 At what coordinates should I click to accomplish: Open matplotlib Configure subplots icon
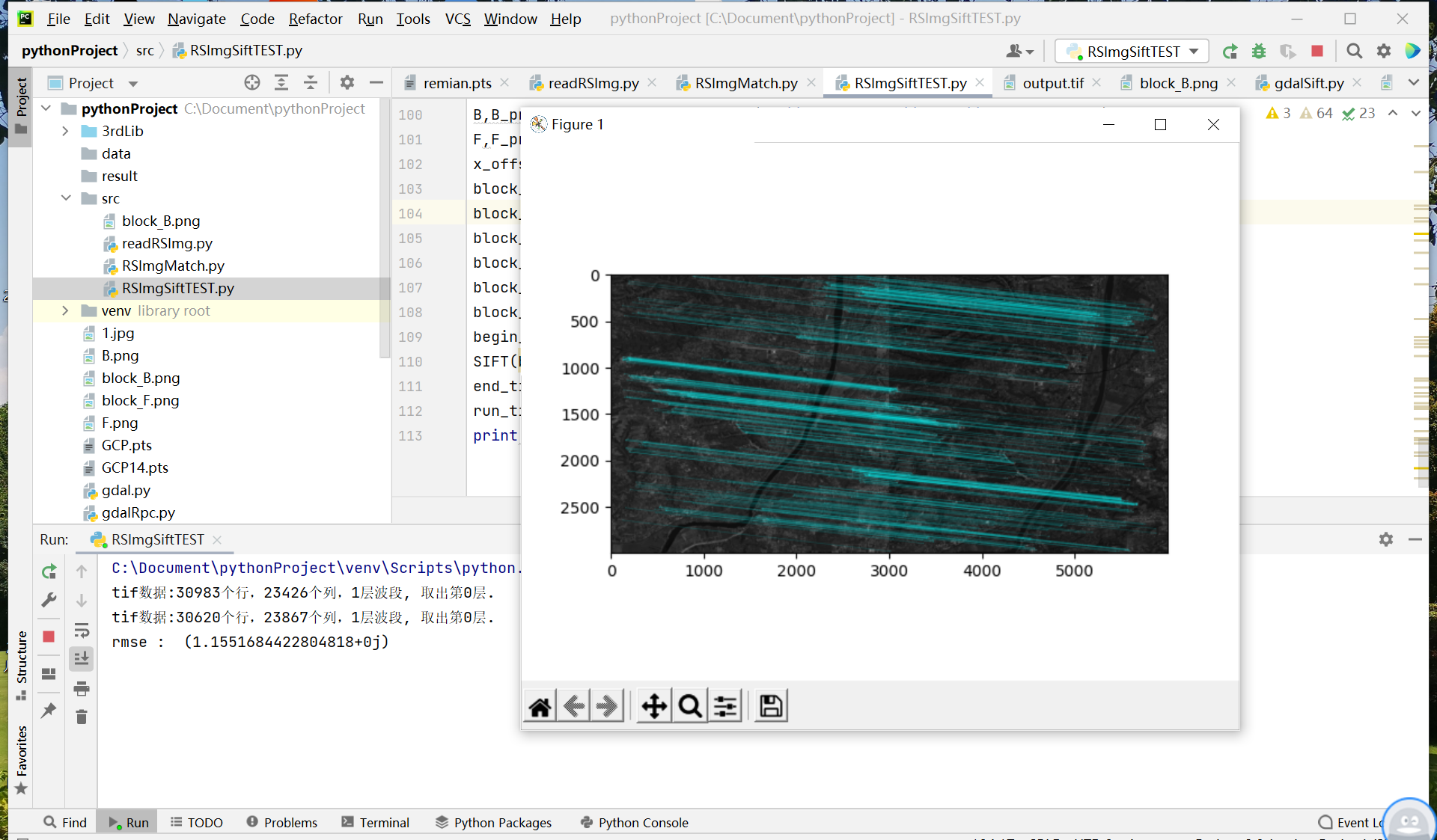pos(725,706)
